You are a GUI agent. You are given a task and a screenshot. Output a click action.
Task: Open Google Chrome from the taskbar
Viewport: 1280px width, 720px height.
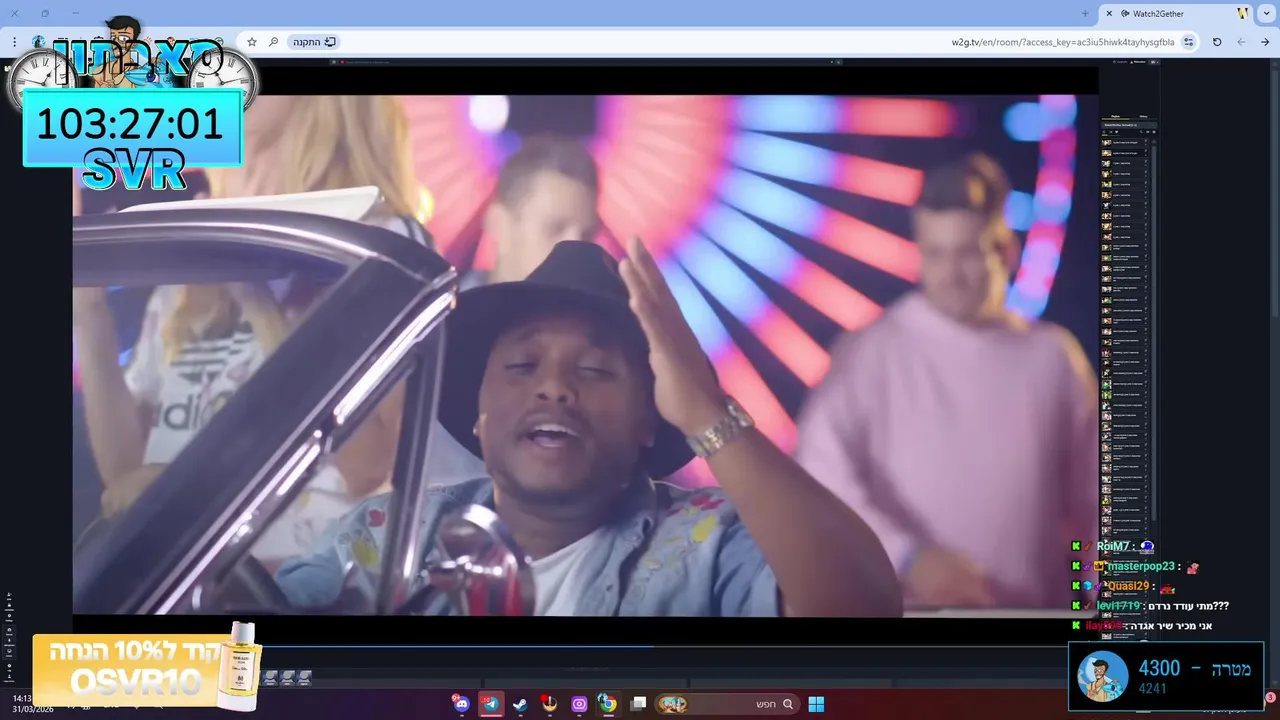click(607, 704)
